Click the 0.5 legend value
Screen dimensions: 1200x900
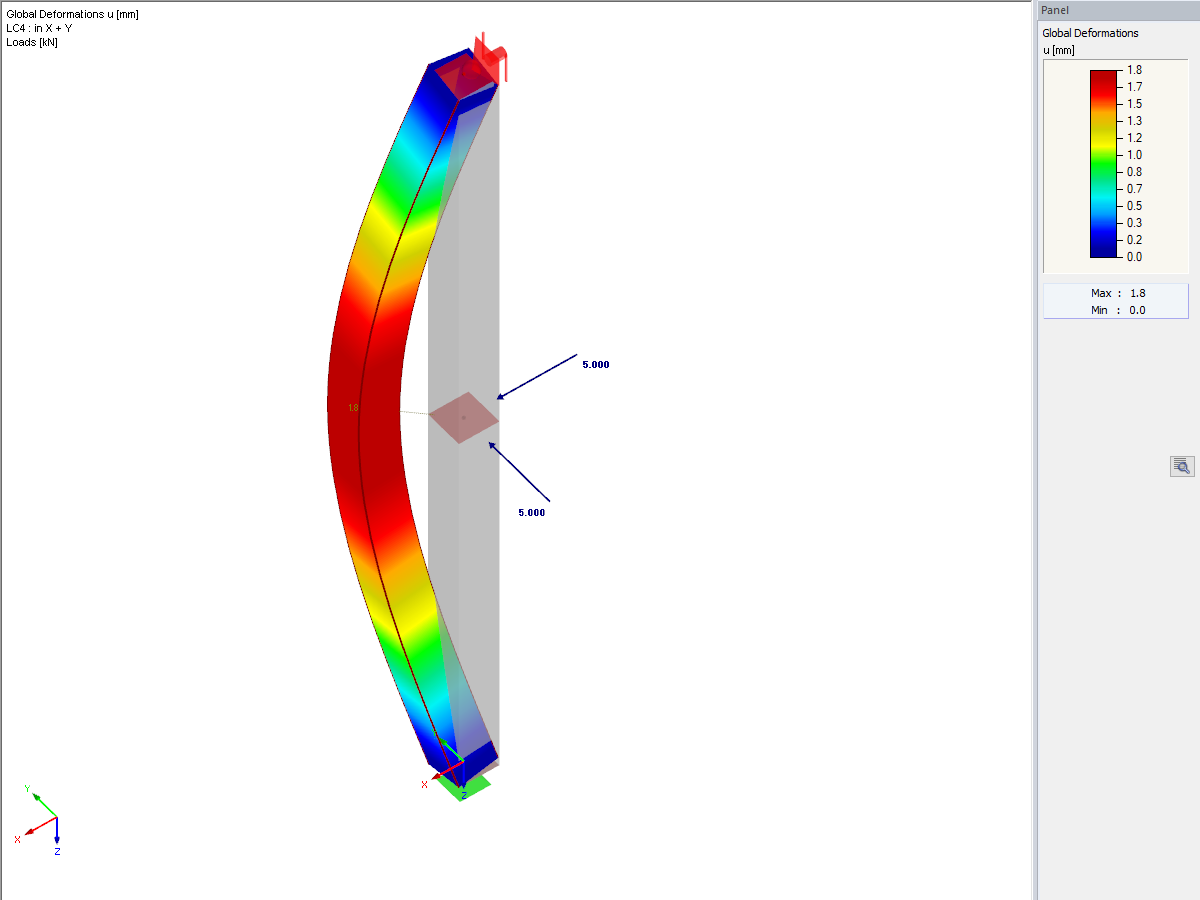1134,206
